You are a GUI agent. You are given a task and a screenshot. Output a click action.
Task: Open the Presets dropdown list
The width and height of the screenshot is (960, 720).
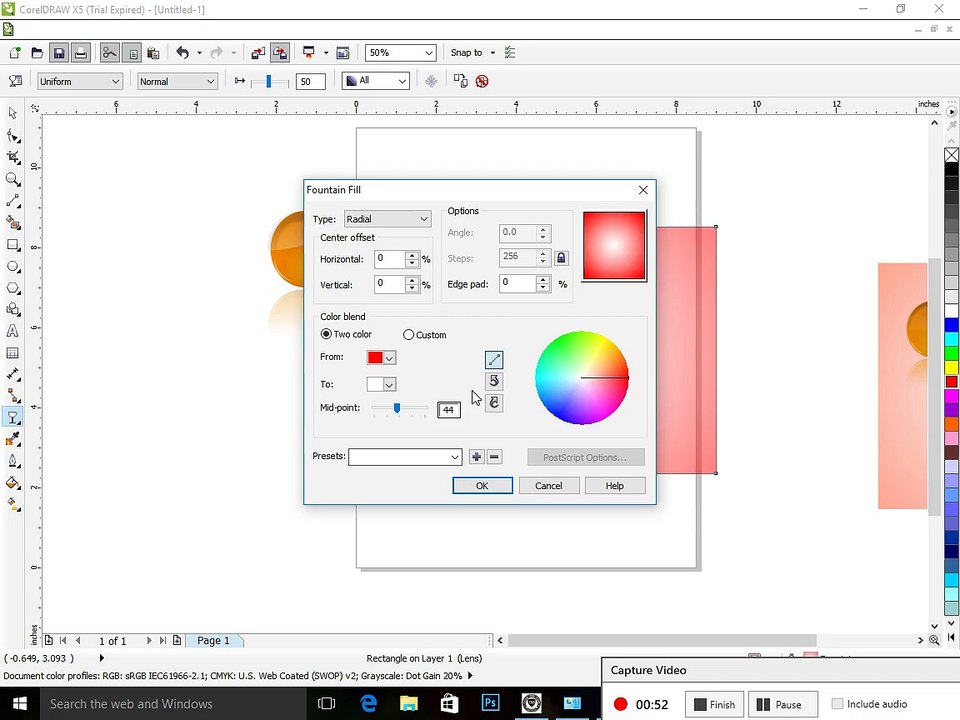(x=405, y=457)
